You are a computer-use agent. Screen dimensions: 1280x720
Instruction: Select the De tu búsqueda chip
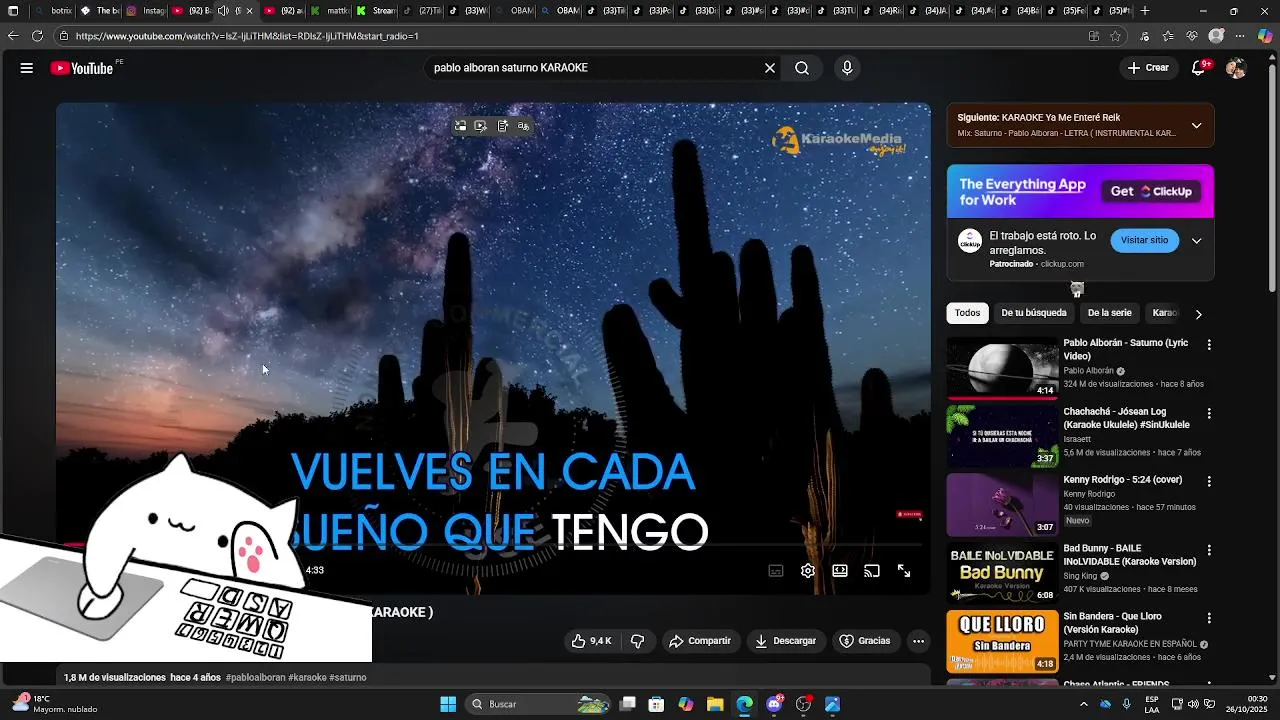pos(1034,313)
